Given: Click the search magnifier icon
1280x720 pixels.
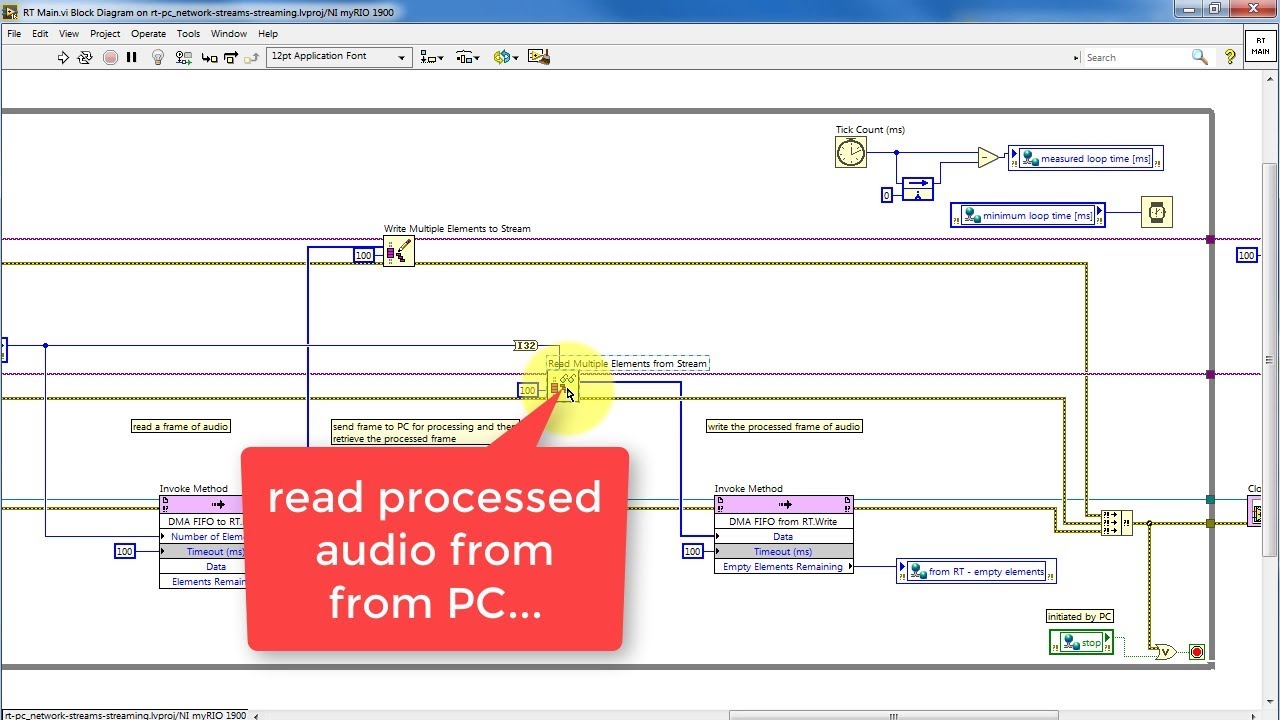Looking at the screenshot, I should [x=1200, y=58].
